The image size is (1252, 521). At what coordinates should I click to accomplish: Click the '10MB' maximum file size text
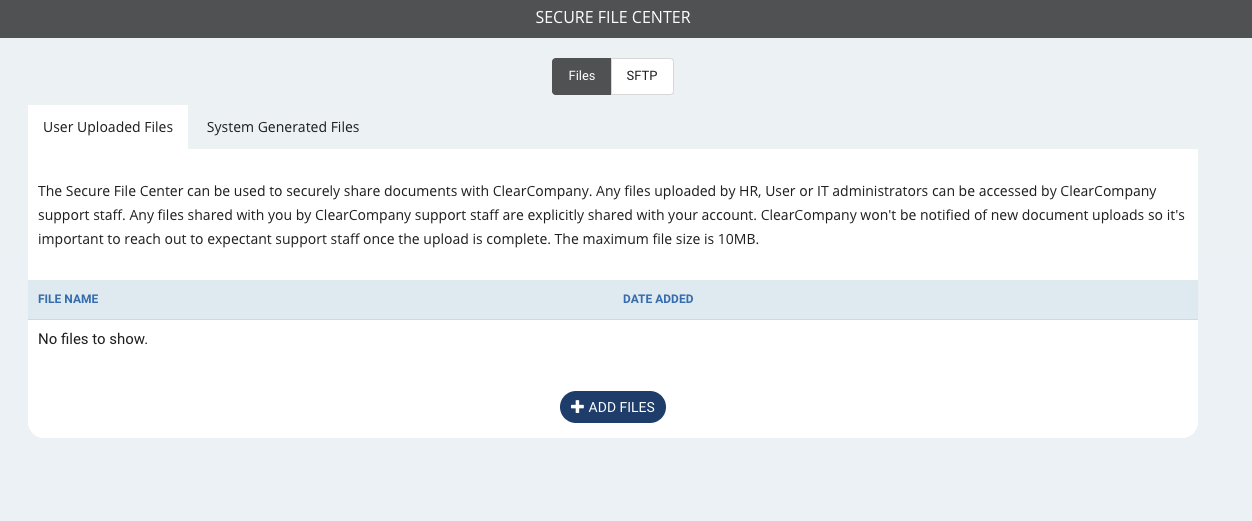pyautogui.click(x=739, y=239)
